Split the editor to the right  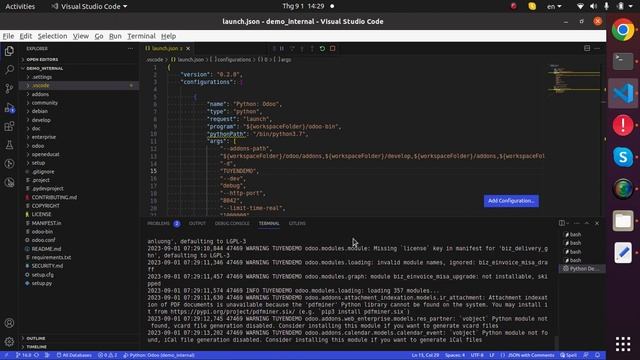587,48
